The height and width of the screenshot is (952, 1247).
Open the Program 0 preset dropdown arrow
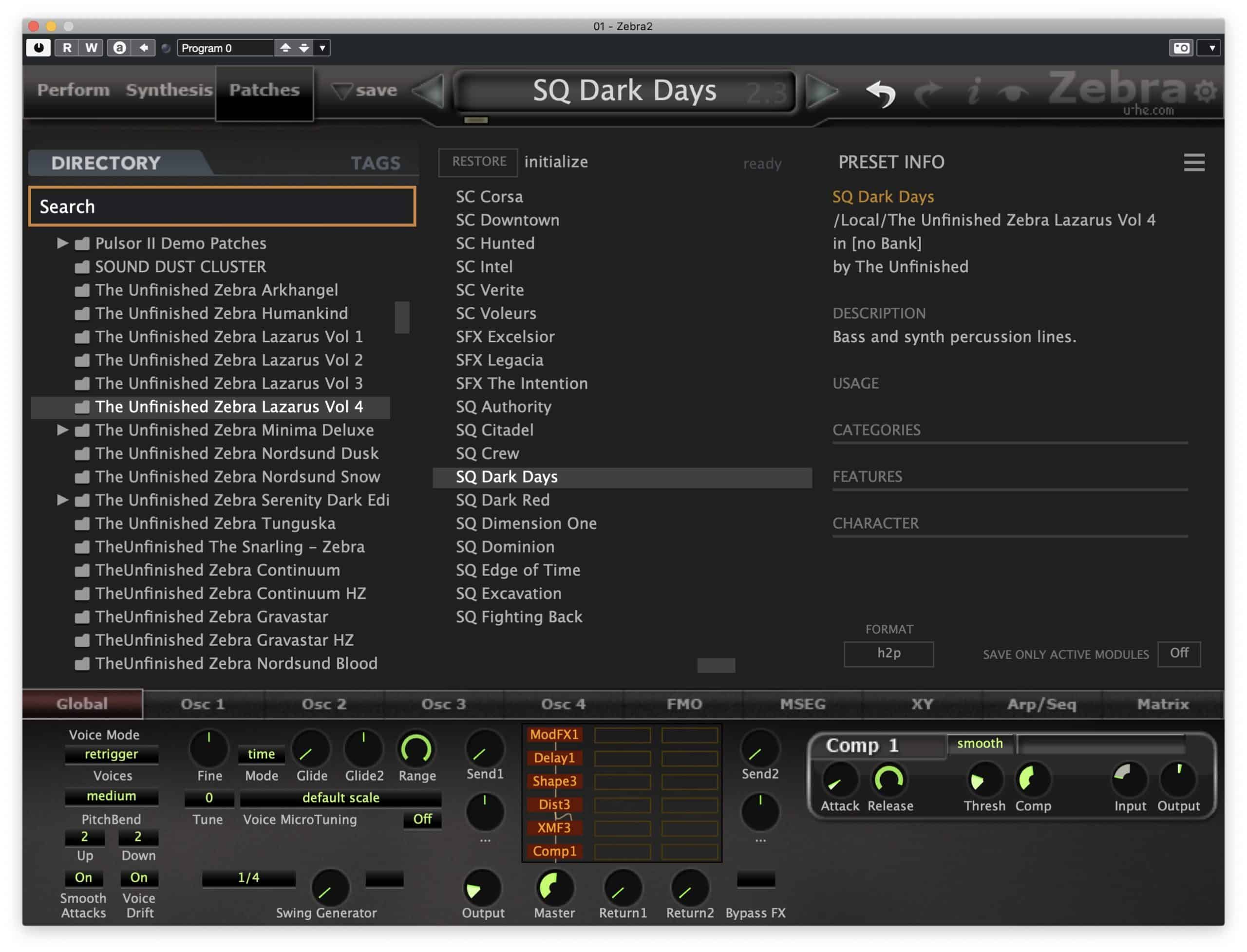322,48
